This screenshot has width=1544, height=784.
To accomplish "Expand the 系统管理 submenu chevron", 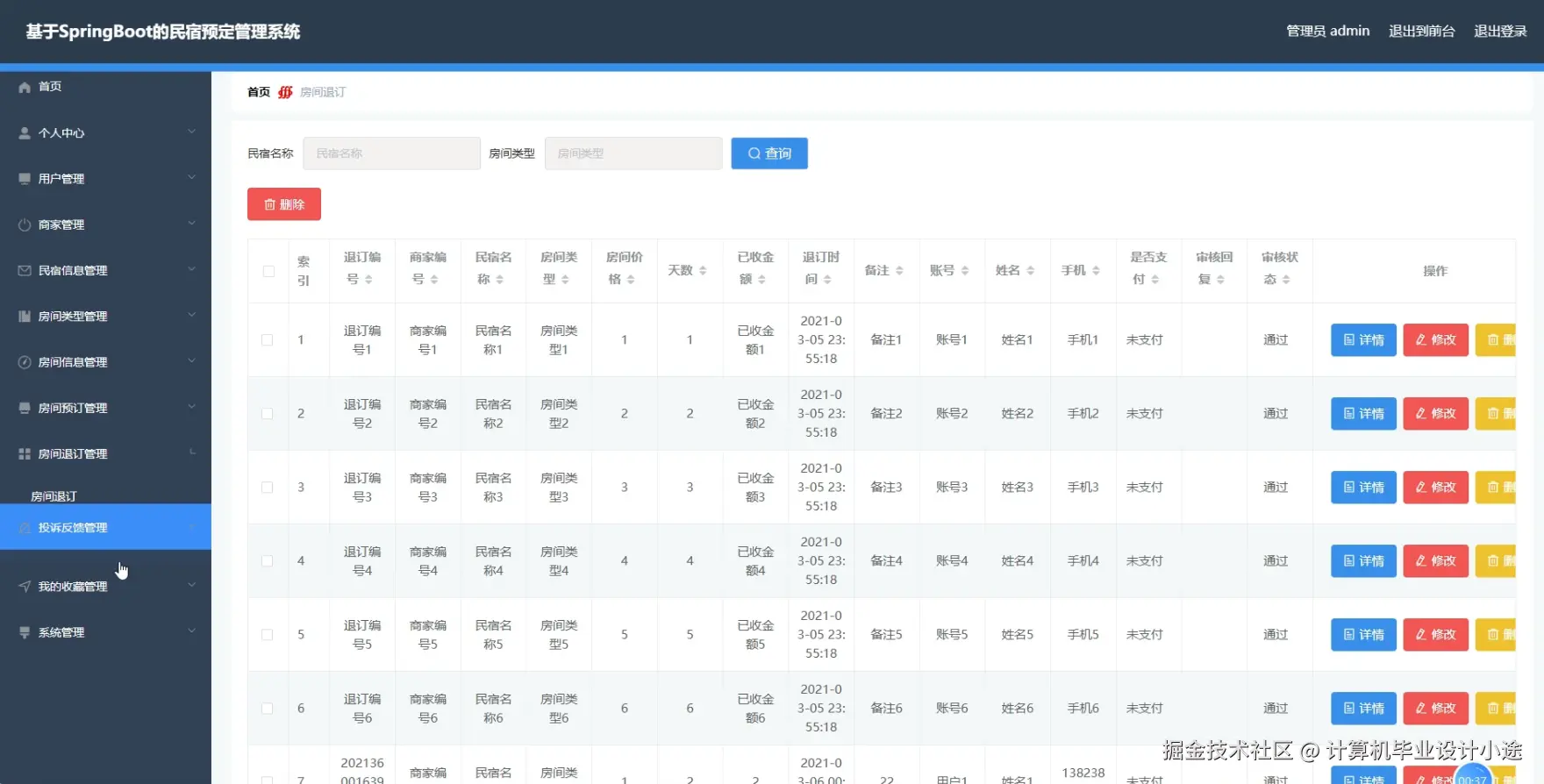I will coord(191,631).
